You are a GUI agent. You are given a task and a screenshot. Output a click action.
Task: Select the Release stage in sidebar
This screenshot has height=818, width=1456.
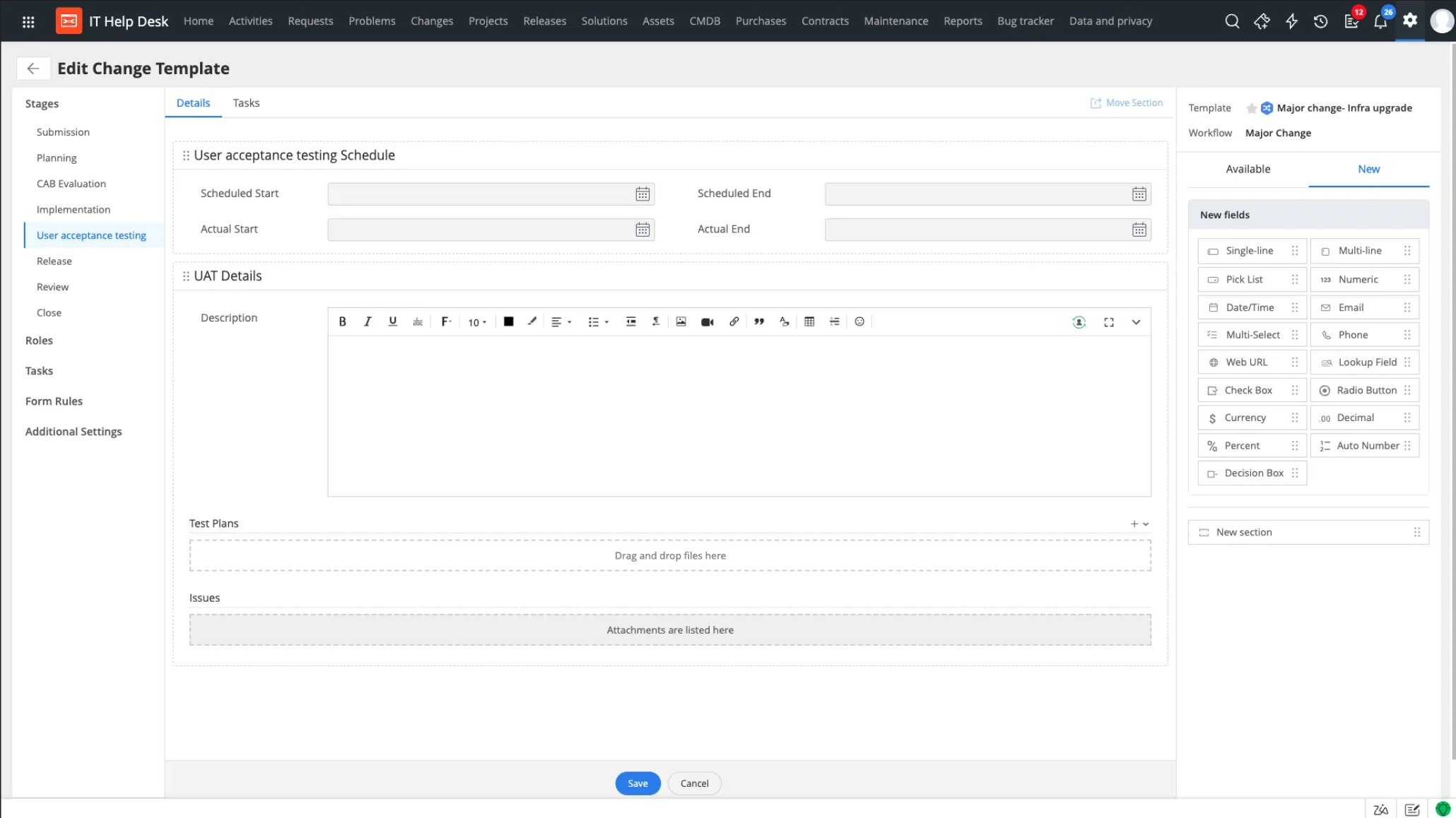[x=54, y=261]
